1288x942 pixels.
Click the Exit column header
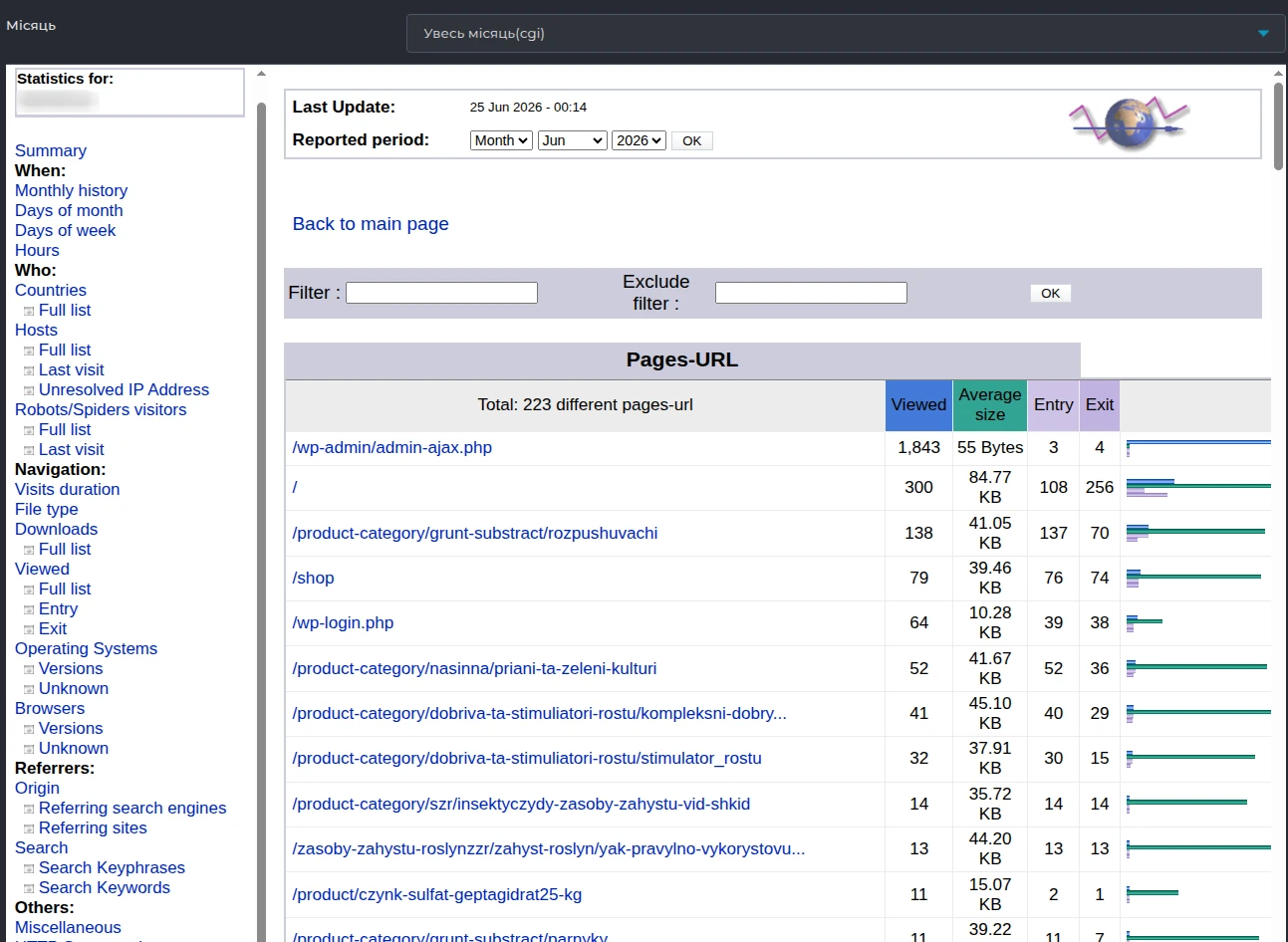[x=1100, y=405]
